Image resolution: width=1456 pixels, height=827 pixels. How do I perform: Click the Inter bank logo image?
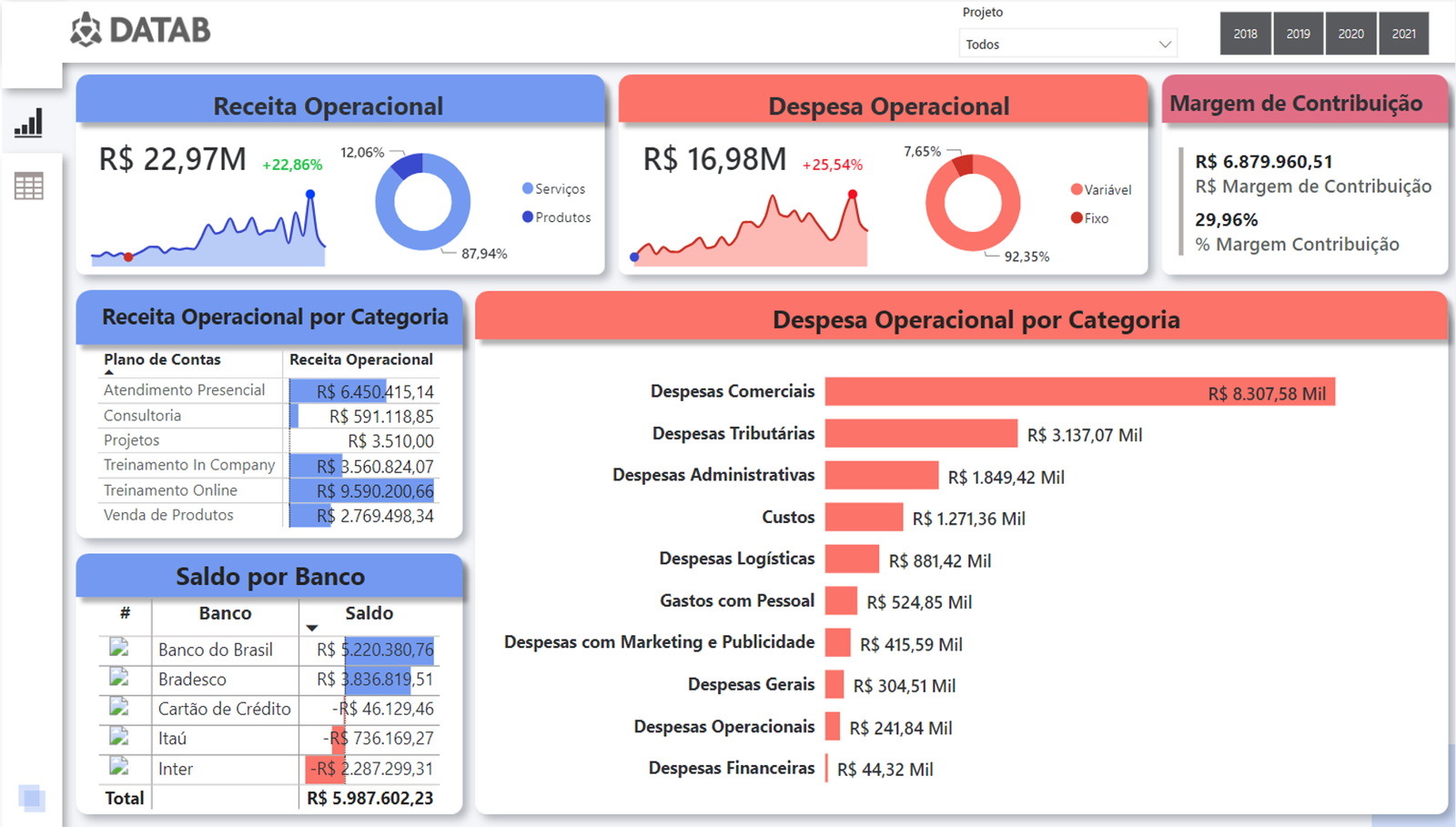pos(119,768)
